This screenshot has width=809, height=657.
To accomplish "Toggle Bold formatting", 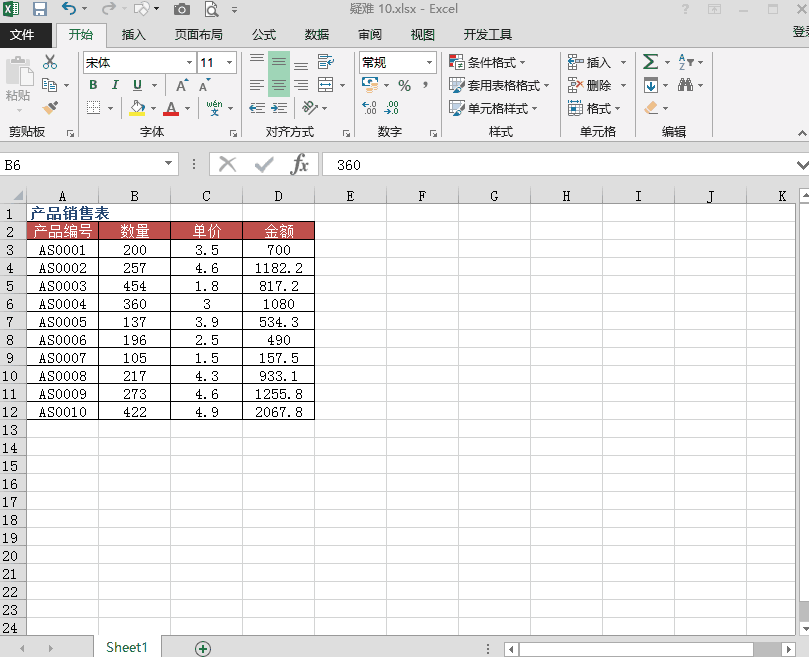I will pyautogui.click(x=93, y=85).
